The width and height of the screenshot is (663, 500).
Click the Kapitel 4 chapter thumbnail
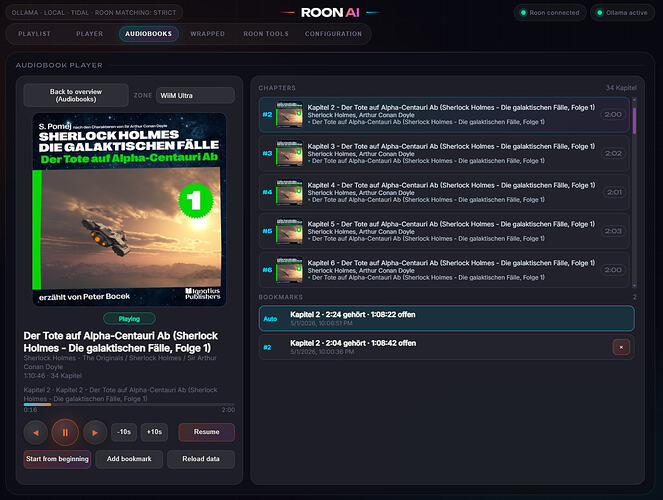[x=289, y=192]
